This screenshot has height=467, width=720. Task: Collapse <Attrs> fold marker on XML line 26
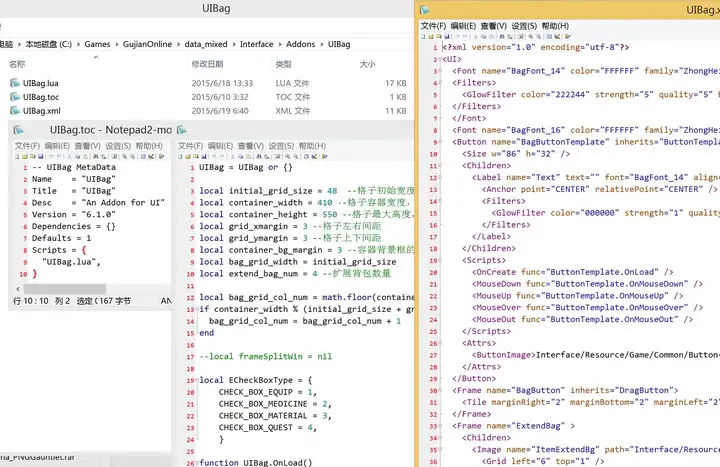[x=440, y=343]
